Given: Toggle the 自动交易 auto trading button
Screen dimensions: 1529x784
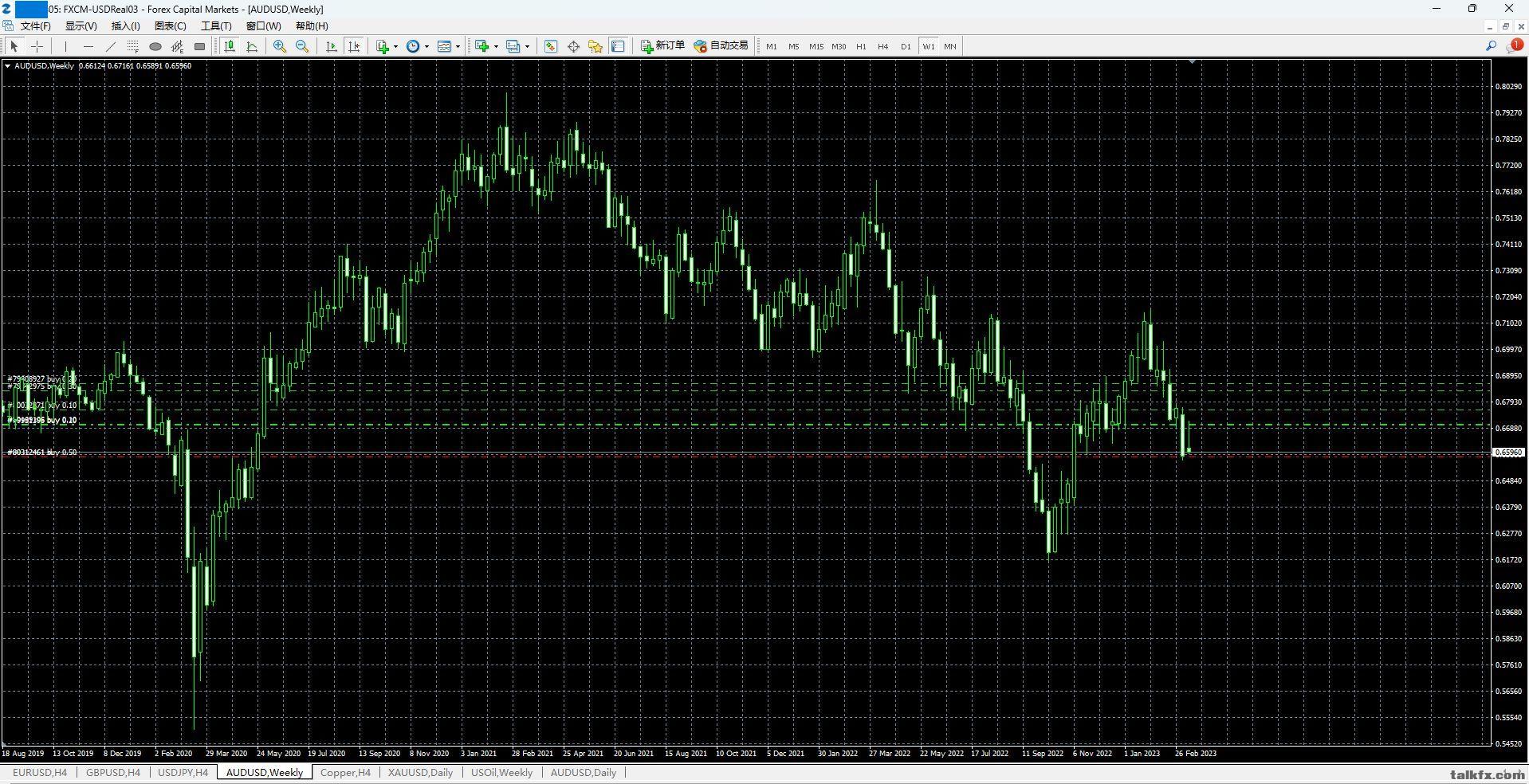Looking at the screenshot, I should tap(721, 46).
